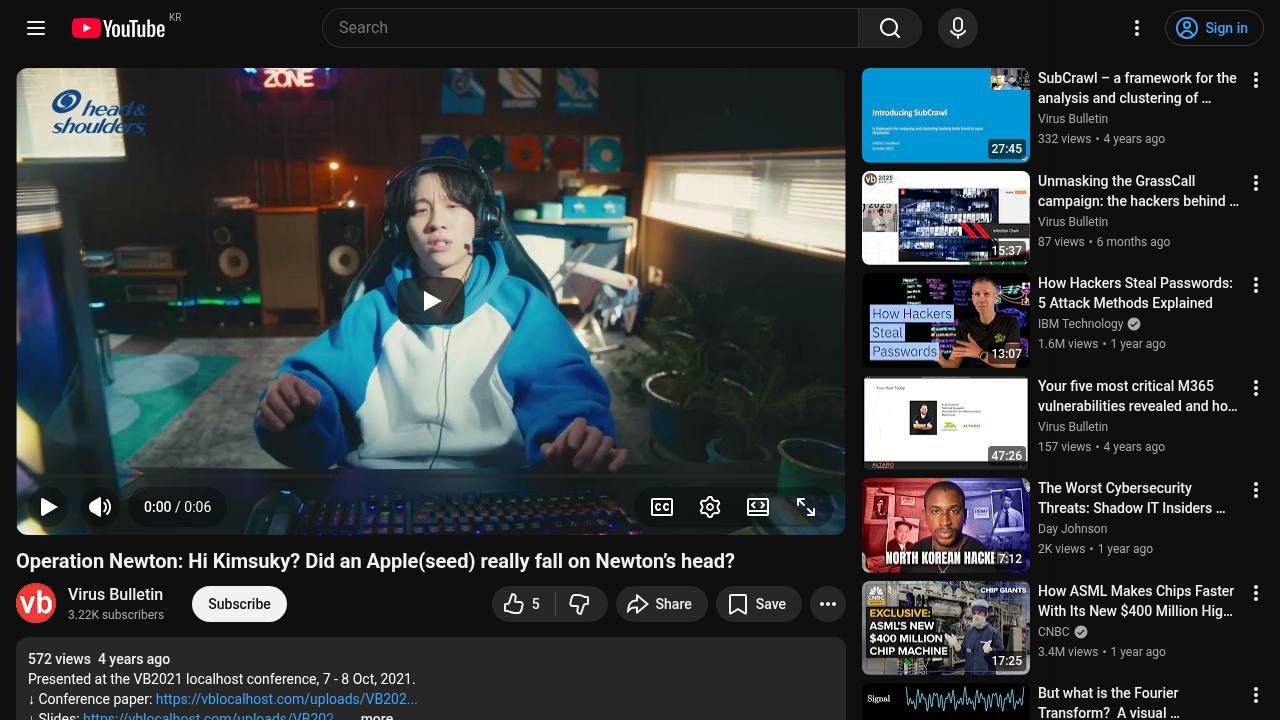This screenshot has height=720, width=1280.
Task: Toggle closed captions on the player
Action: [x=662, y=507]
